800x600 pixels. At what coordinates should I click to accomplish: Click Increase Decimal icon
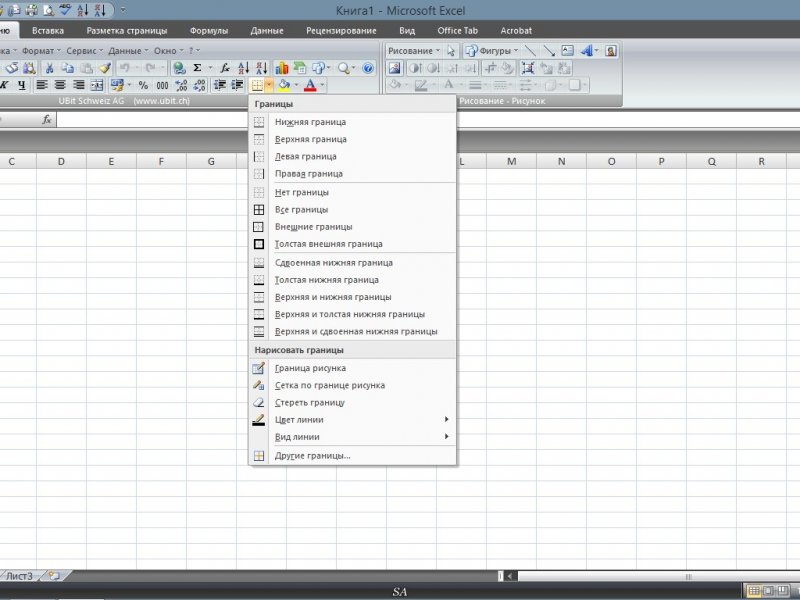181,85
